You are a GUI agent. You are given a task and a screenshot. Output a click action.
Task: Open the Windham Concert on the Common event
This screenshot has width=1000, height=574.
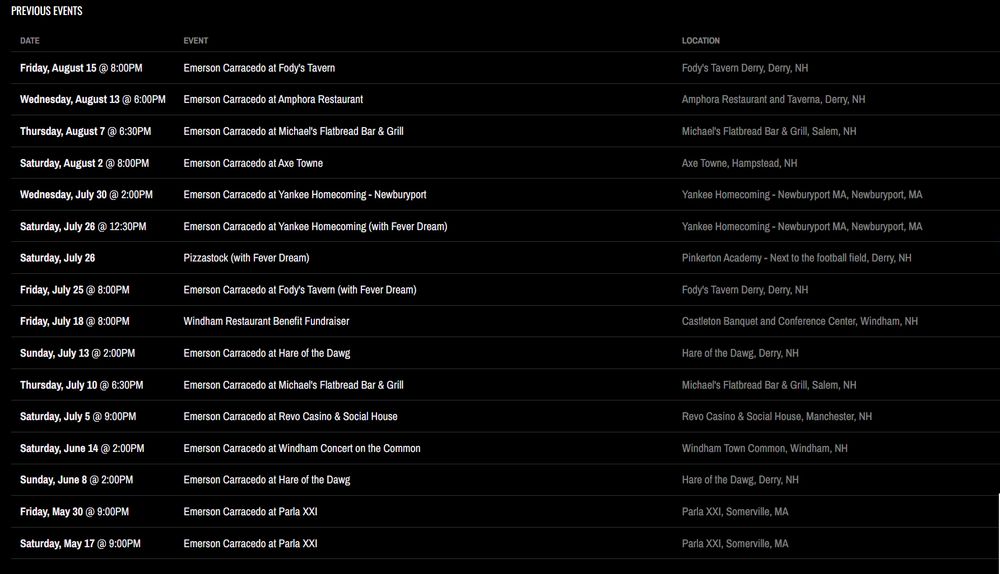[302, 448]
